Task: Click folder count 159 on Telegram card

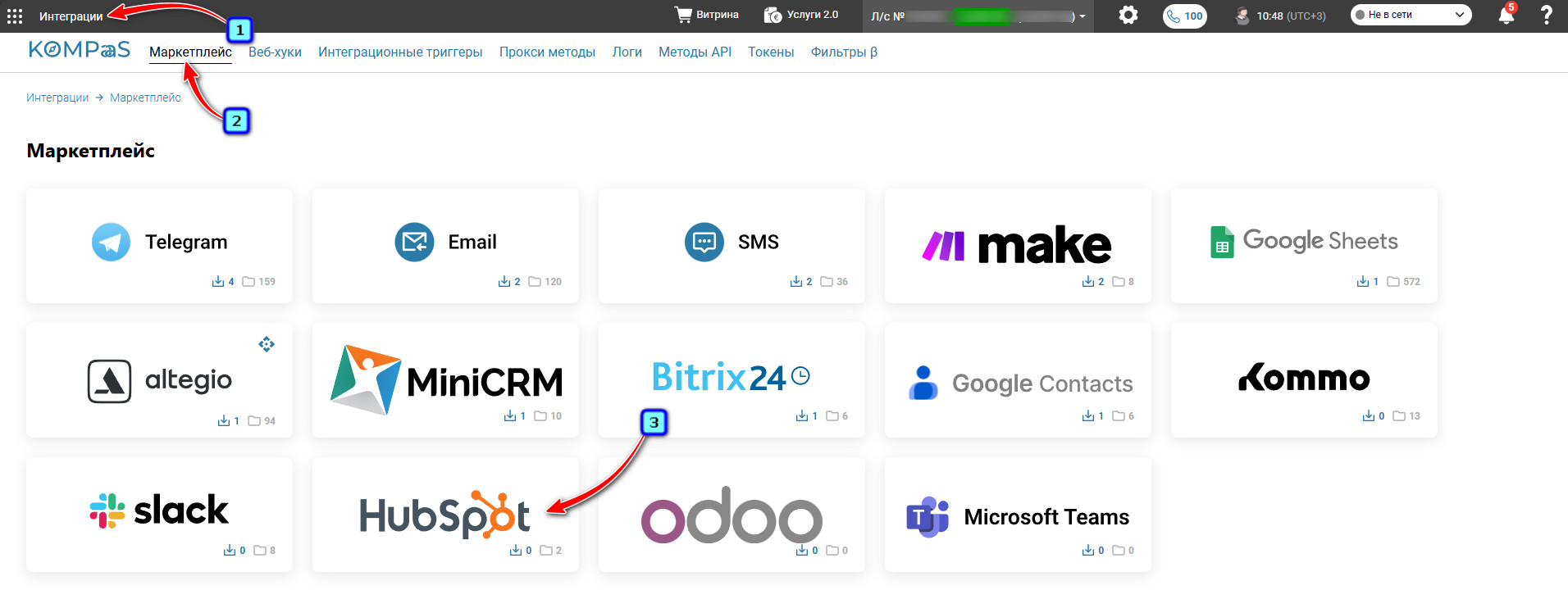Action: 258,282
